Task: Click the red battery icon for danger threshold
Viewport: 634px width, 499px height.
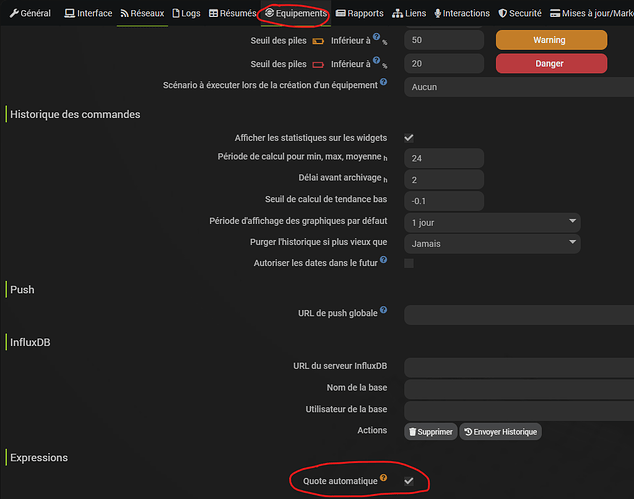Action: (318, 64)
